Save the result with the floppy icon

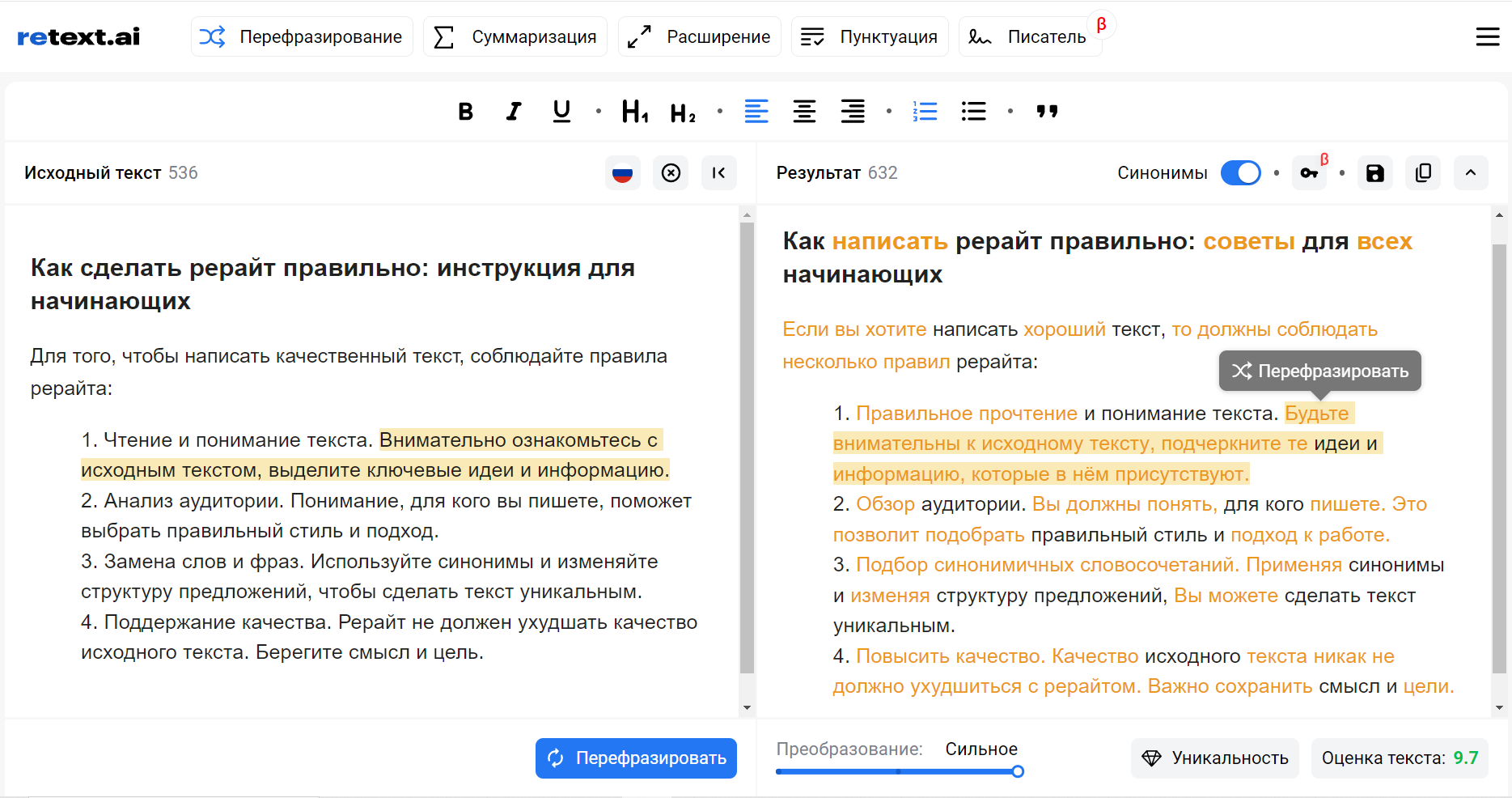(x=1374, y=173)
